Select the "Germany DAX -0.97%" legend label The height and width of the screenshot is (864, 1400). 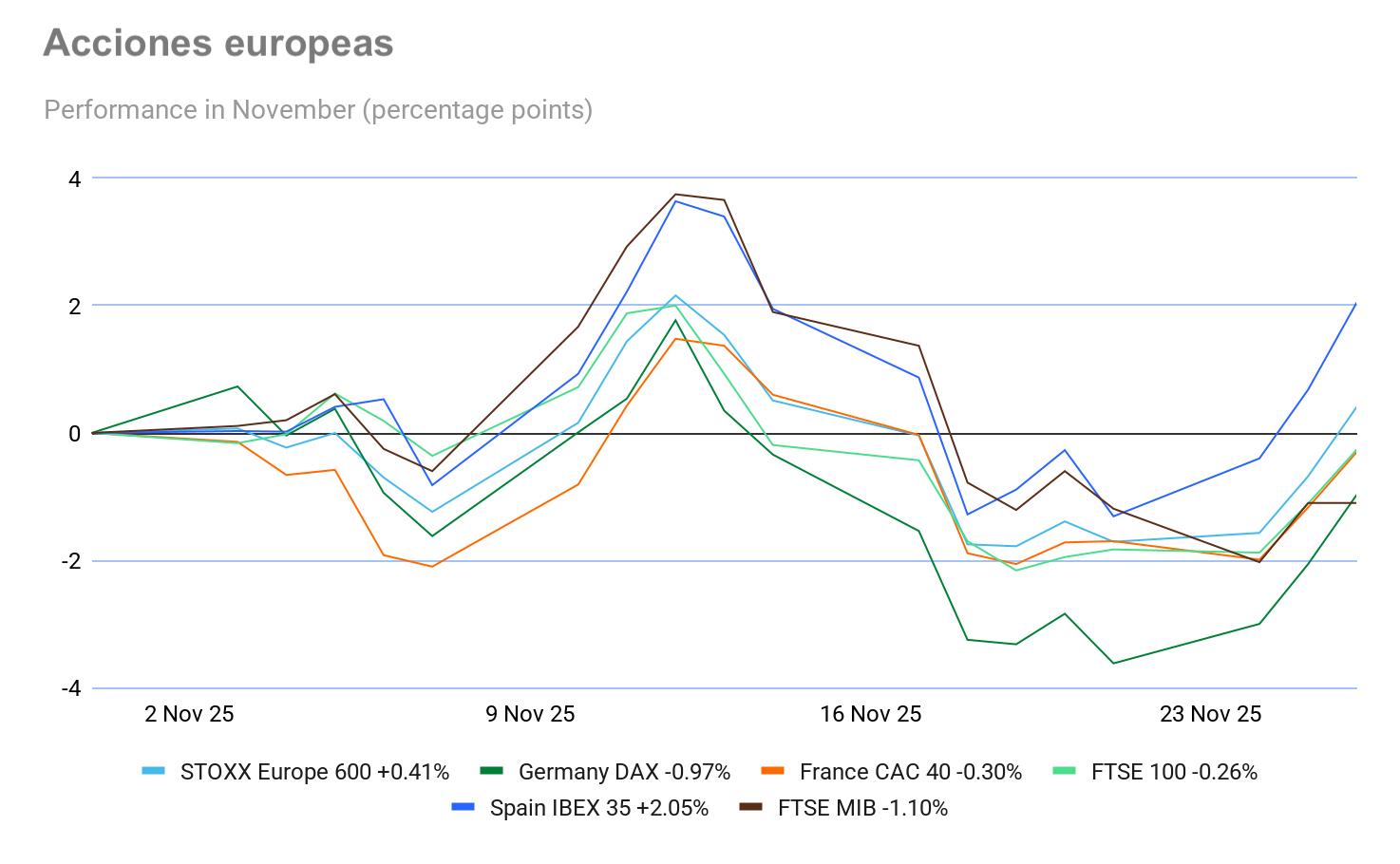pyautogui.click(x=624, y=772)
